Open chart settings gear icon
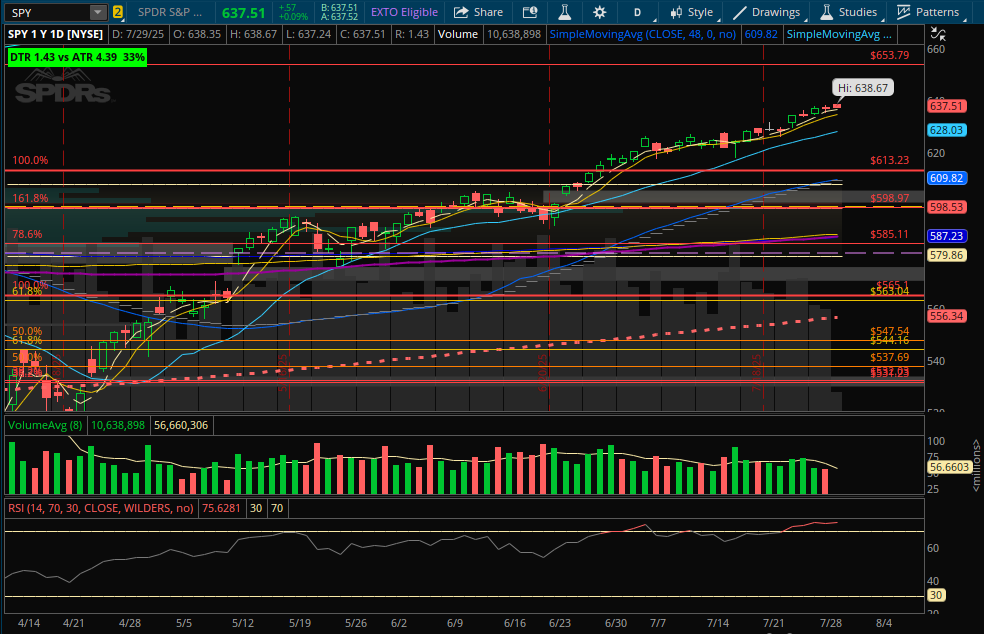This screenshot has width=984, height=634. pyautogui.click(x=600, y=12)
